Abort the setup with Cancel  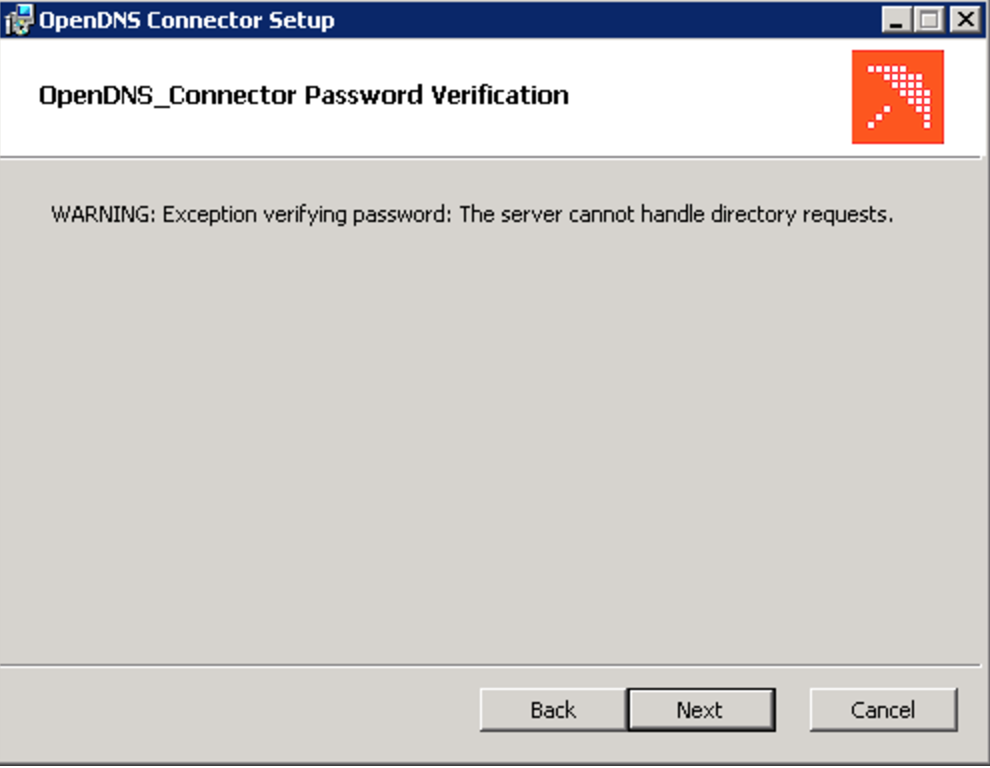pos(883,710)
